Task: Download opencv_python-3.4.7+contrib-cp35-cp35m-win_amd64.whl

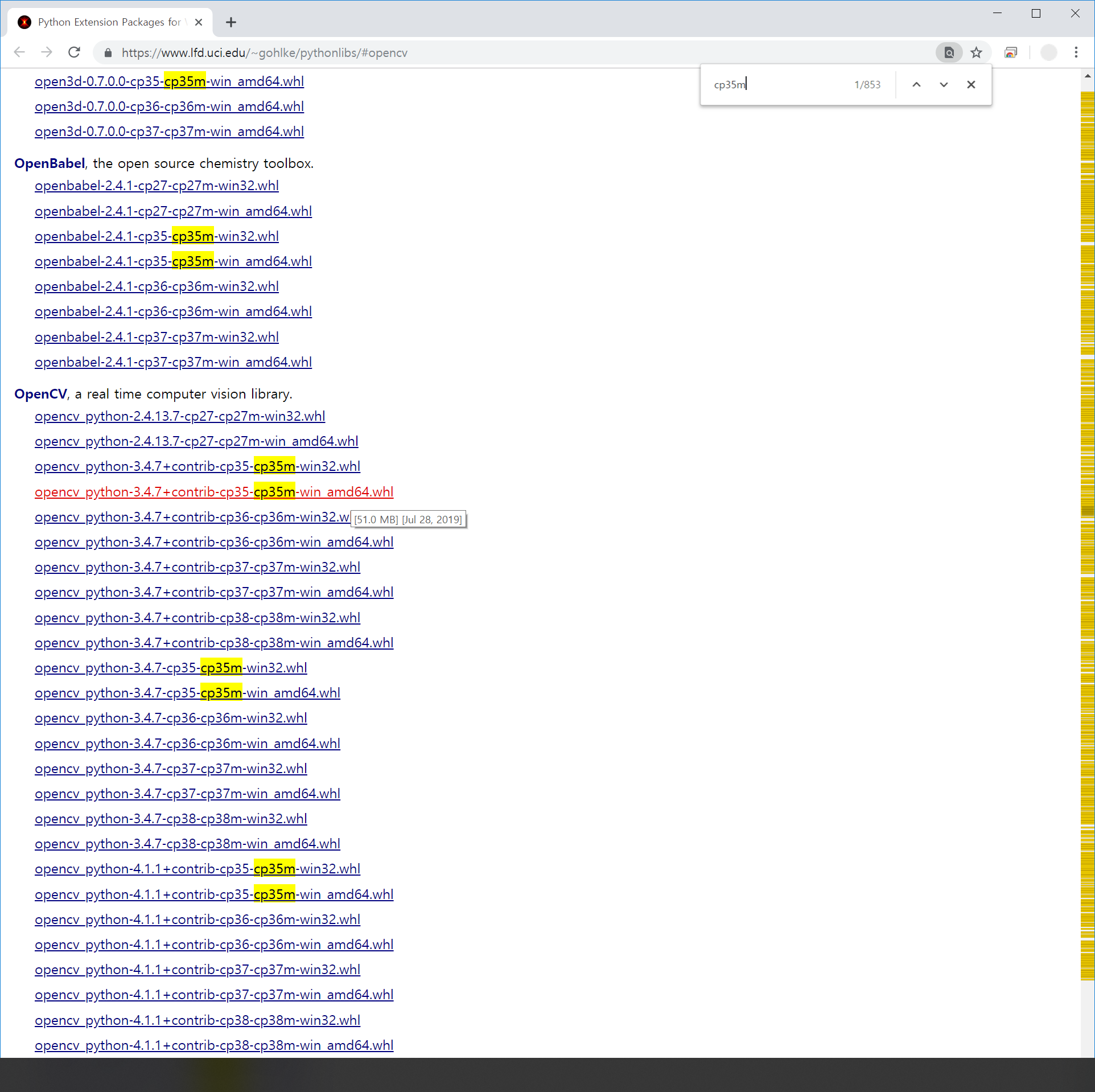Action: point(213,491)
